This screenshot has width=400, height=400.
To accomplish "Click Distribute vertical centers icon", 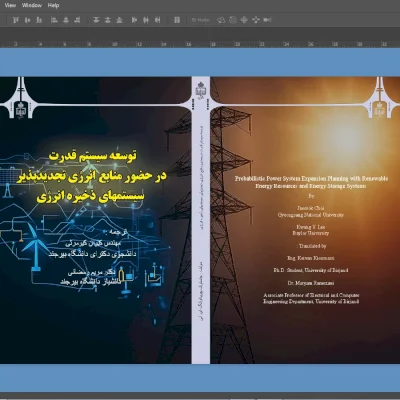I will (x=107, y=20).
